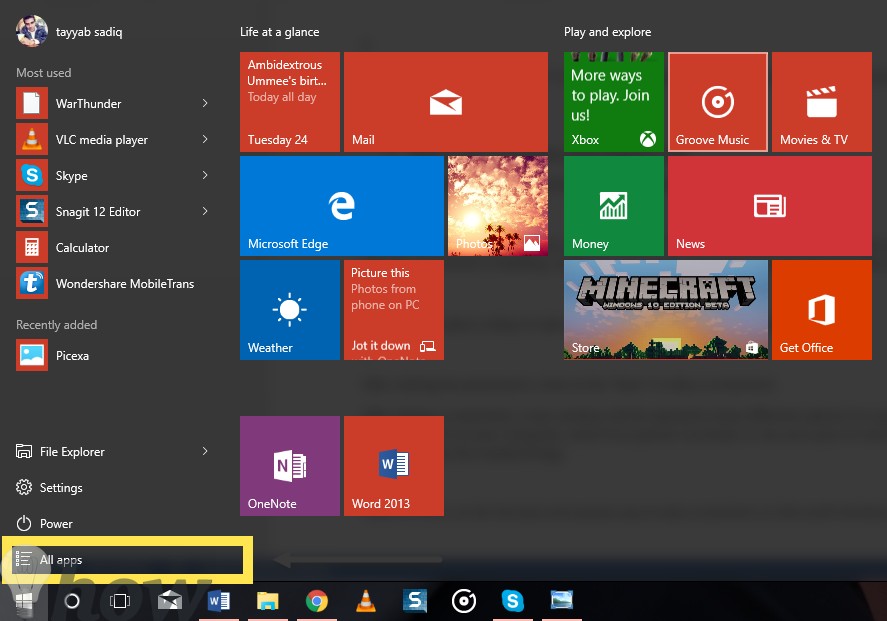Switch to Word on the taskbar
Screen dimensions: 887x621
click(219, 601)
